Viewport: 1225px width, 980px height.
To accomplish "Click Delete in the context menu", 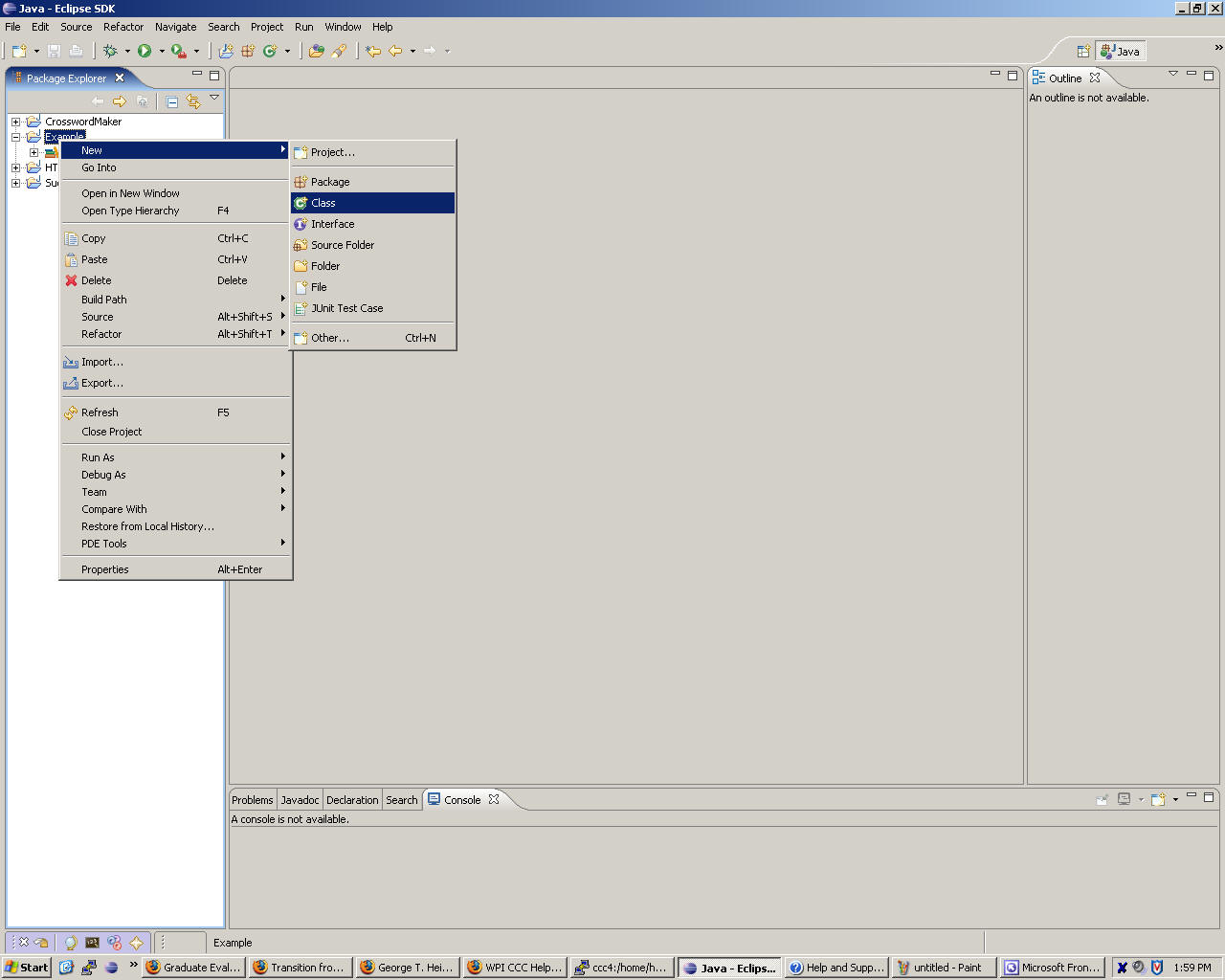I will (175, 280).
